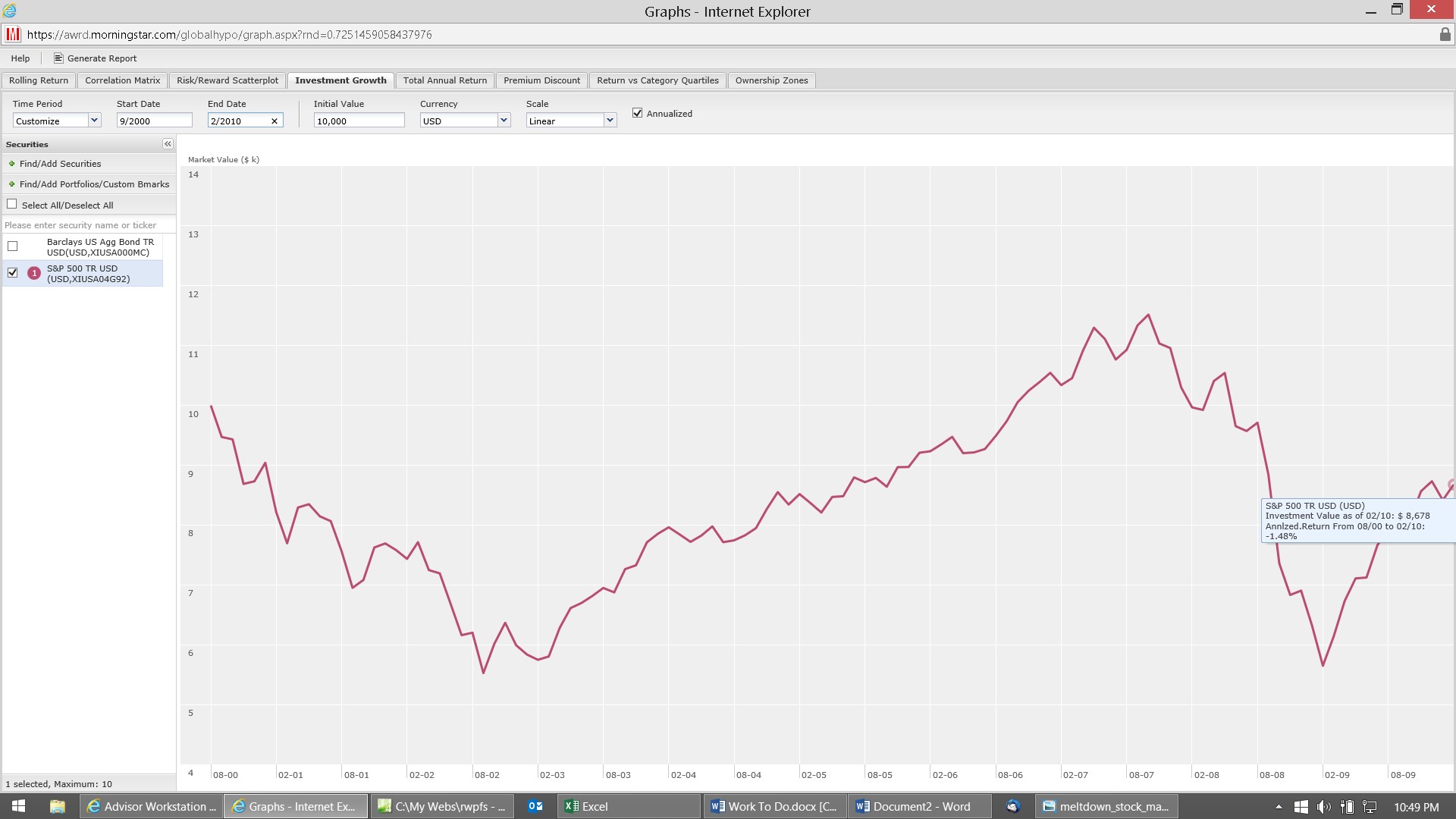Open Advisor Workstation Internet Explorer window
Screen dimensions: 1456x819
click(151, 806)
